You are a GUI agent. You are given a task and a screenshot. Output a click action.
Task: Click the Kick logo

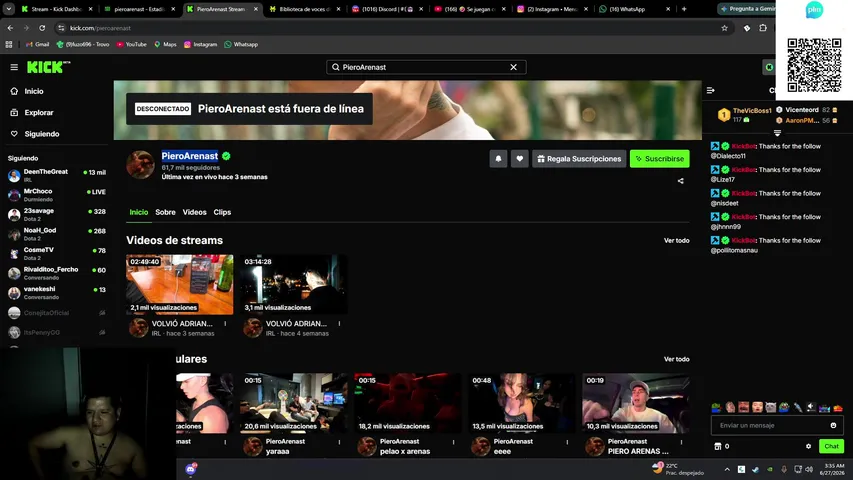point(48,67)
